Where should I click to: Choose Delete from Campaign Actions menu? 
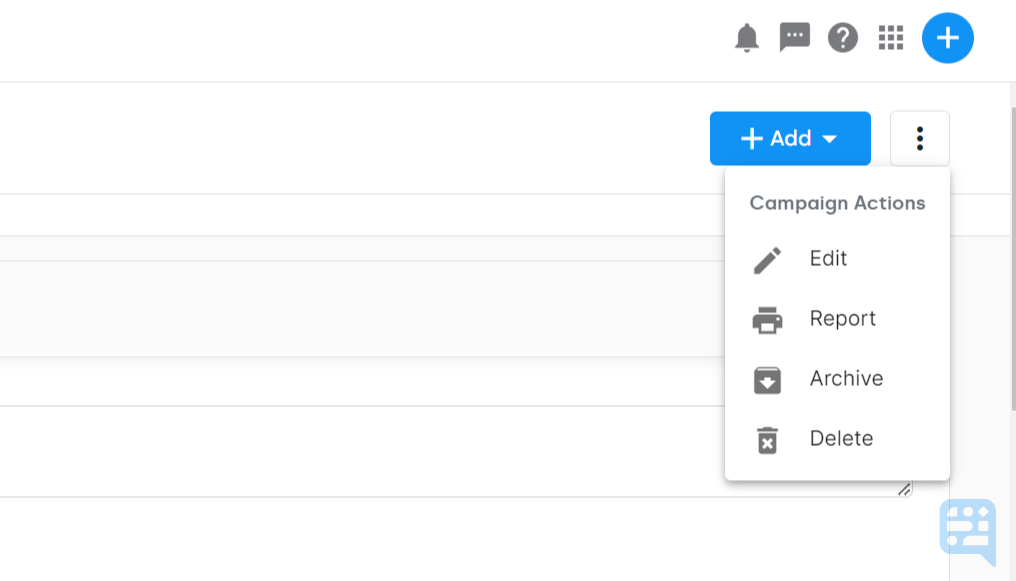(841, 439)
